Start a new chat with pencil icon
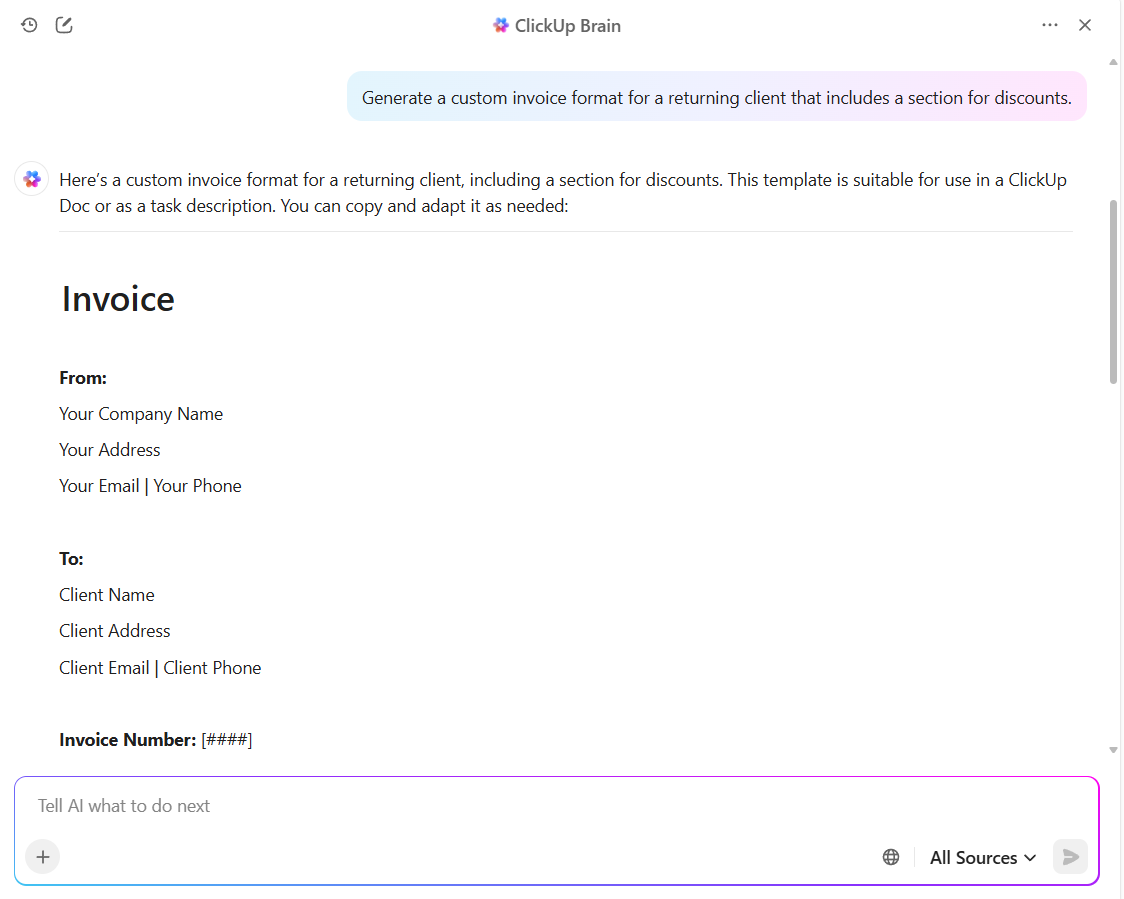Image resolution: width=1124 pixels, height=899 pixels. tap(64, 25)
